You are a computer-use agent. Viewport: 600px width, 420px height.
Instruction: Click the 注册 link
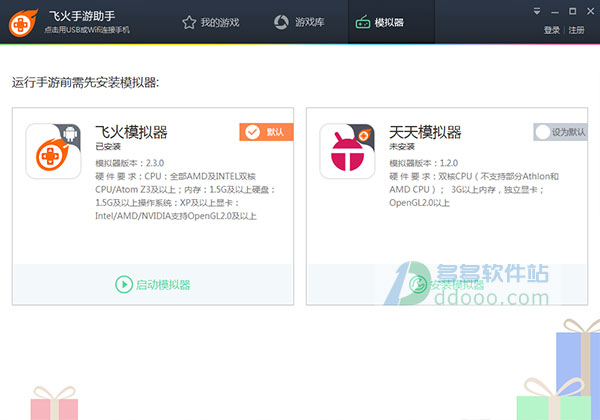point(576,30)
